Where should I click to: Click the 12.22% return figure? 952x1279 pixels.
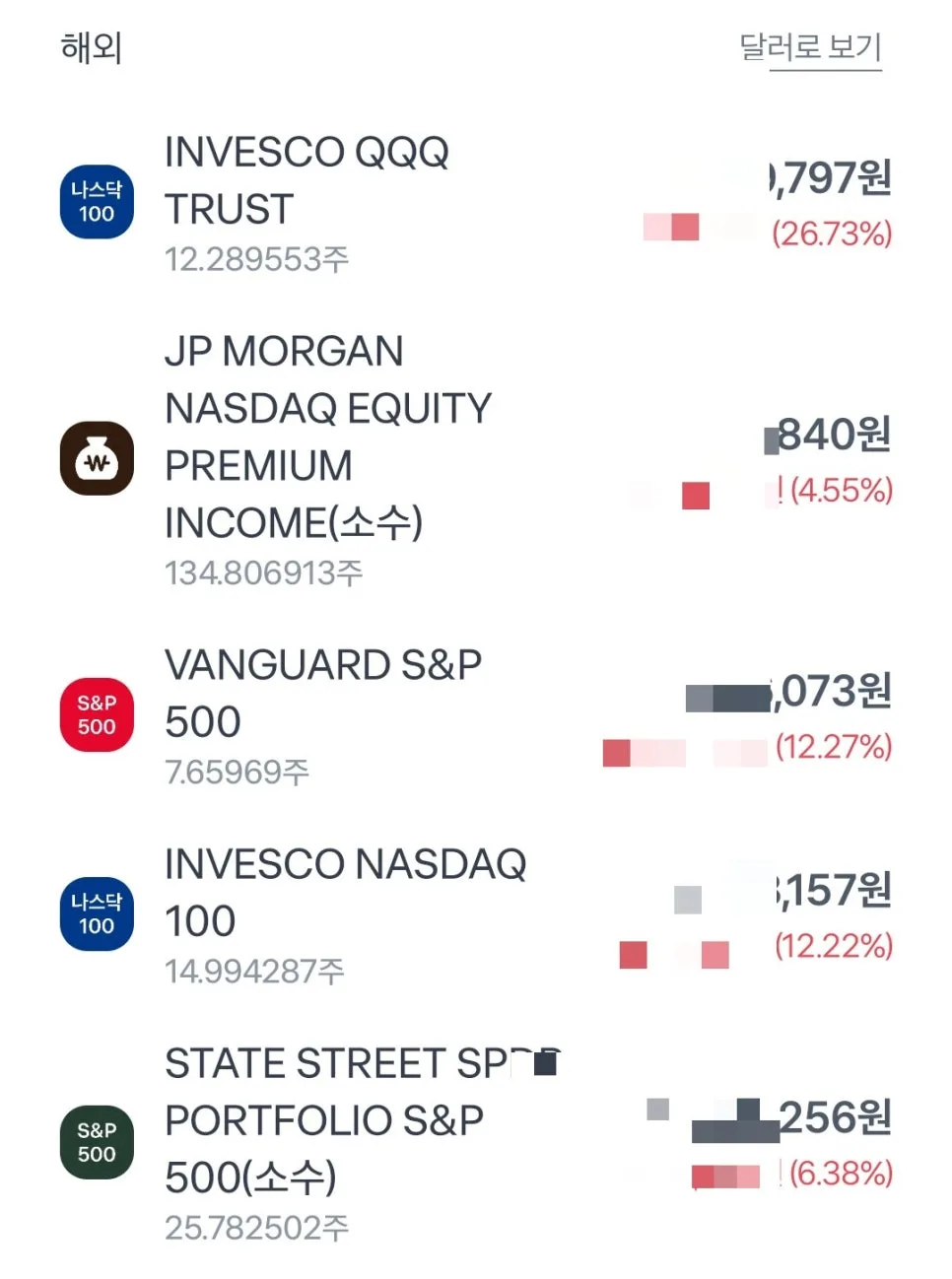click(x=834, y=945)
